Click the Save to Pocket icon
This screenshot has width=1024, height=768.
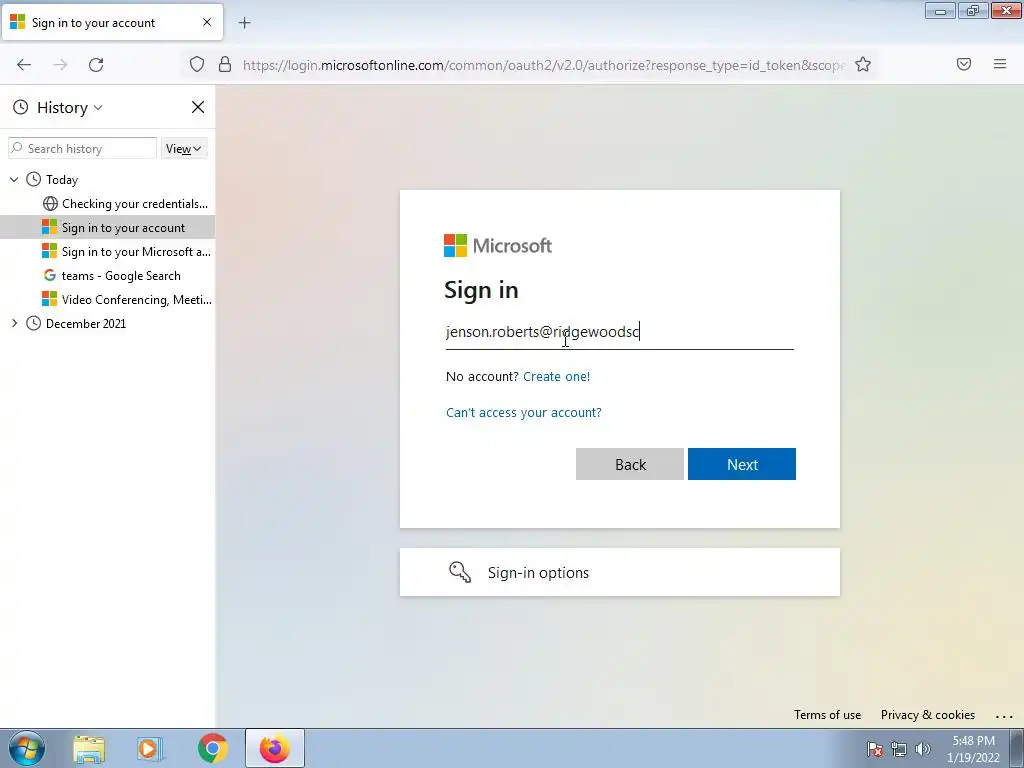964,64
